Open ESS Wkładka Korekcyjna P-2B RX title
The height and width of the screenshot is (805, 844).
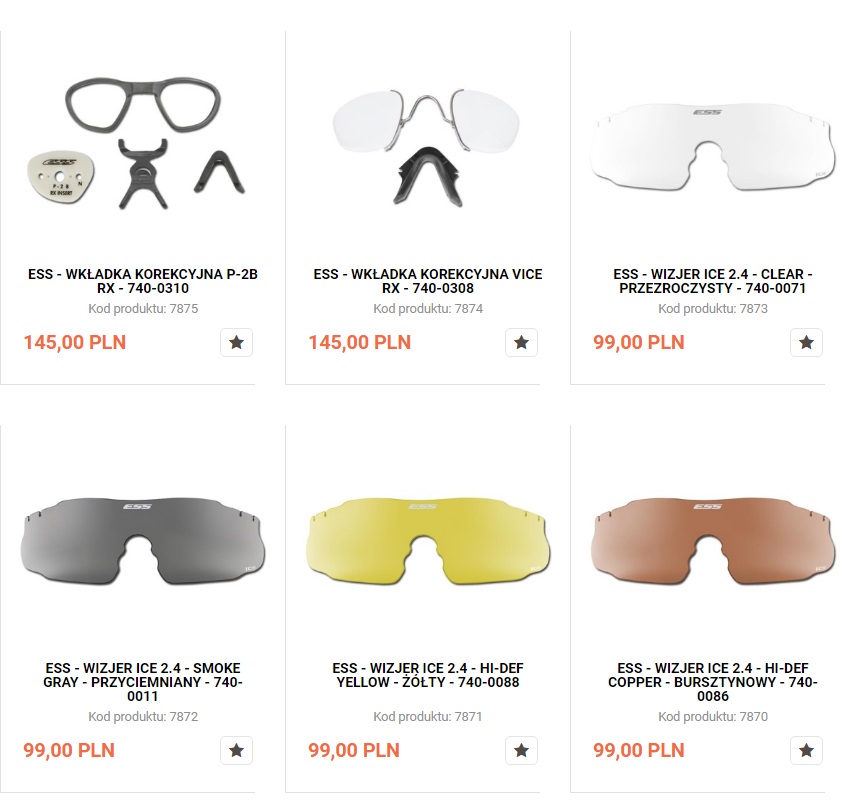[143, 281]
